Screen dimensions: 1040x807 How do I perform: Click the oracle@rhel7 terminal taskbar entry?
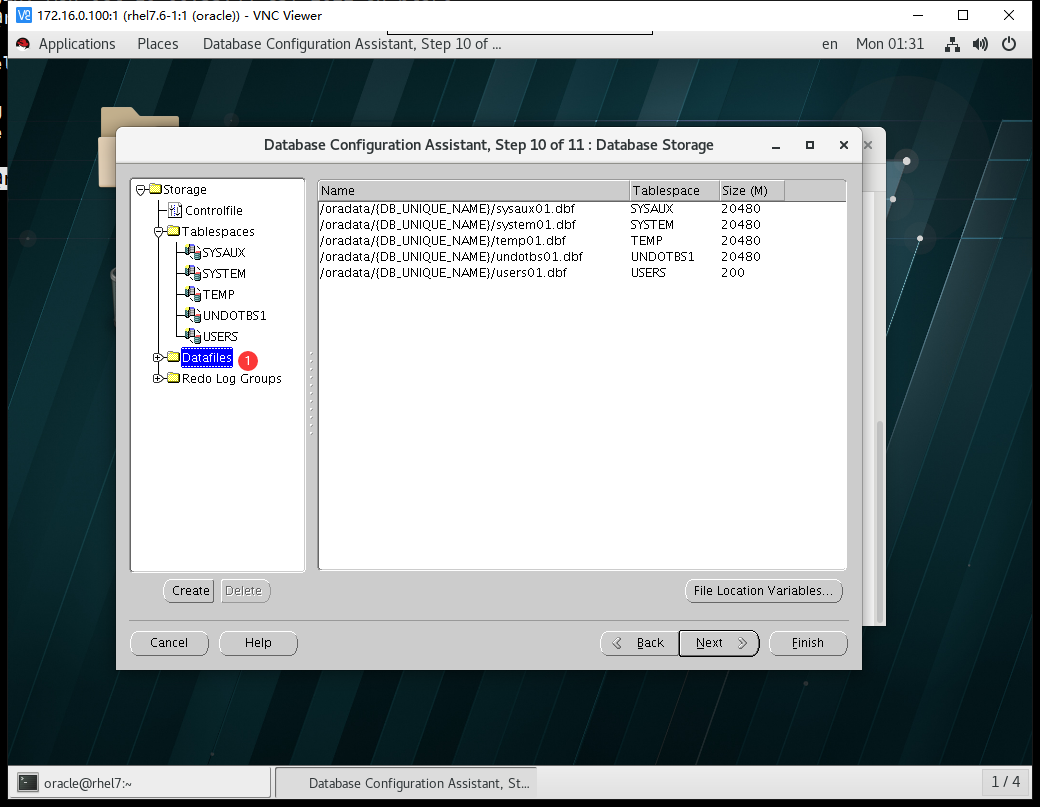click(x=139, y=783)
